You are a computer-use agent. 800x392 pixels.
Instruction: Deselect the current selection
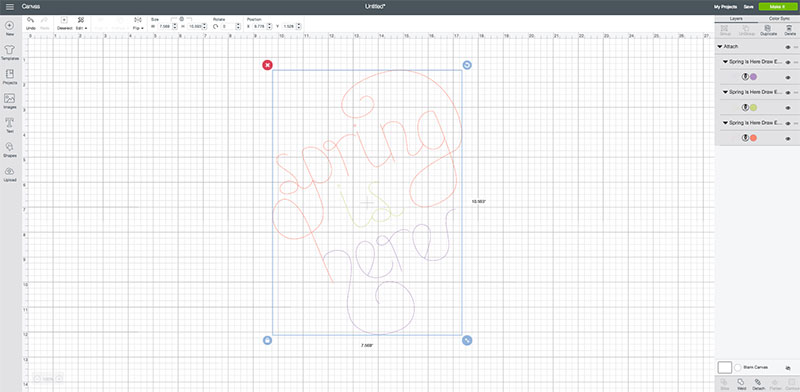coord(64,23)
